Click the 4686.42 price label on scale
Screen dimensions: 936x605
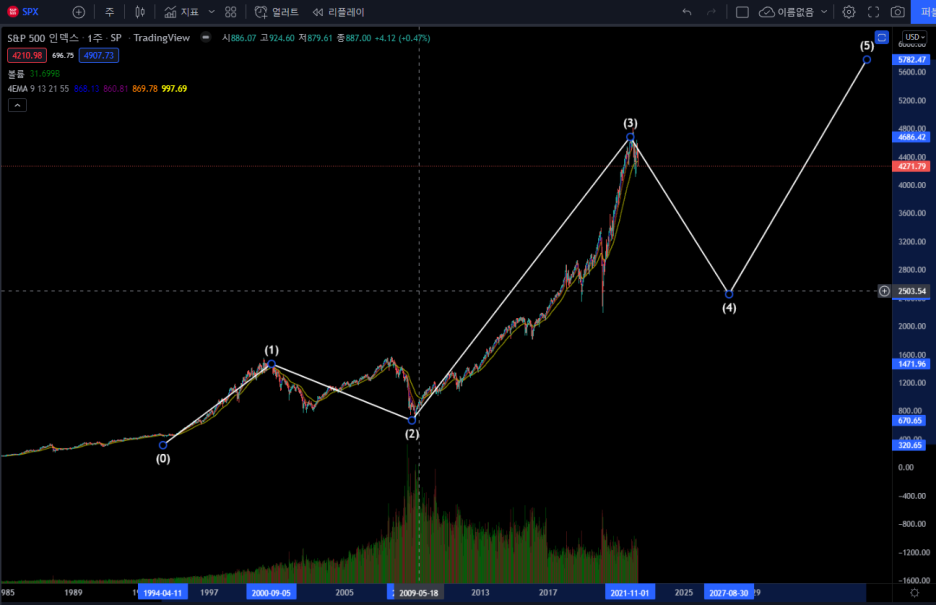click(x=911, y=137)
